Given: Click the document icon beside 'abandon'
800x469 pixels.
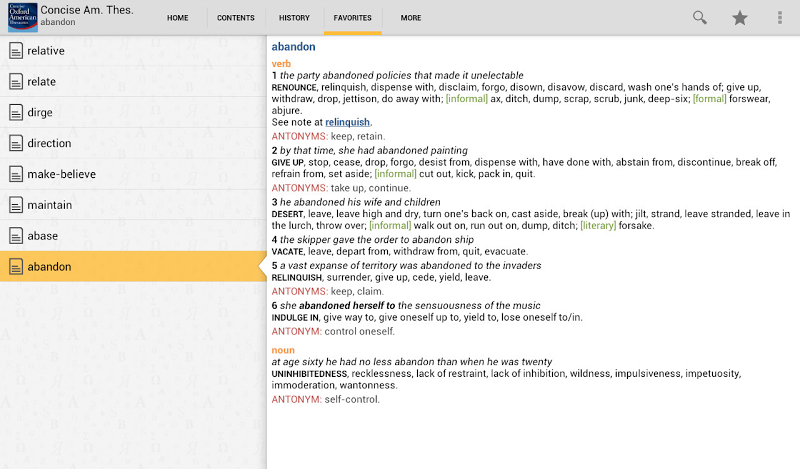Looking at the screenshot, I should pos(16,266).
